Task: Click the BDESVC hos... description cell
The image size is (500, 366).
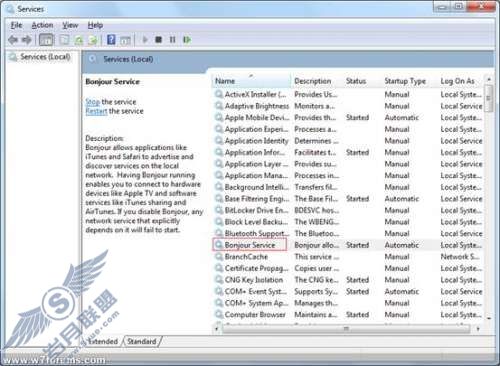Action: [x=317, y=210]
